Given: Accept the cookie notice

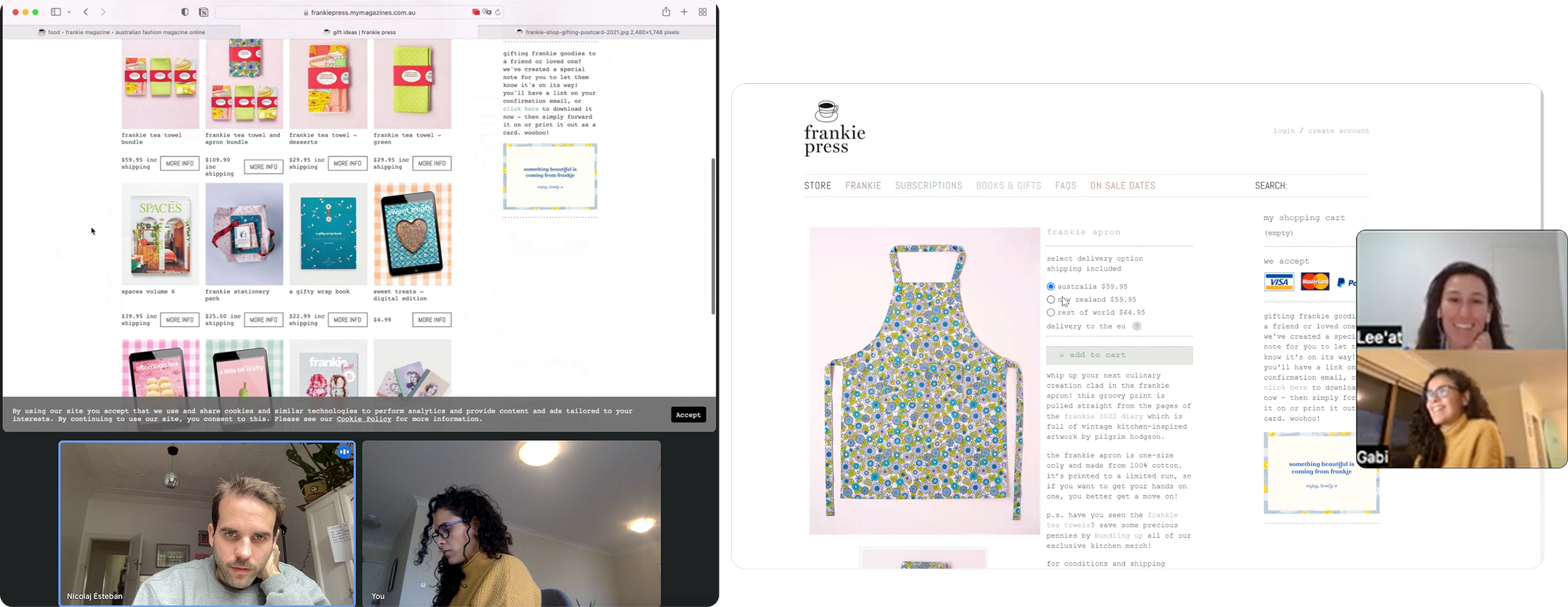Looking at the screenshot, I should coord(688,415).
